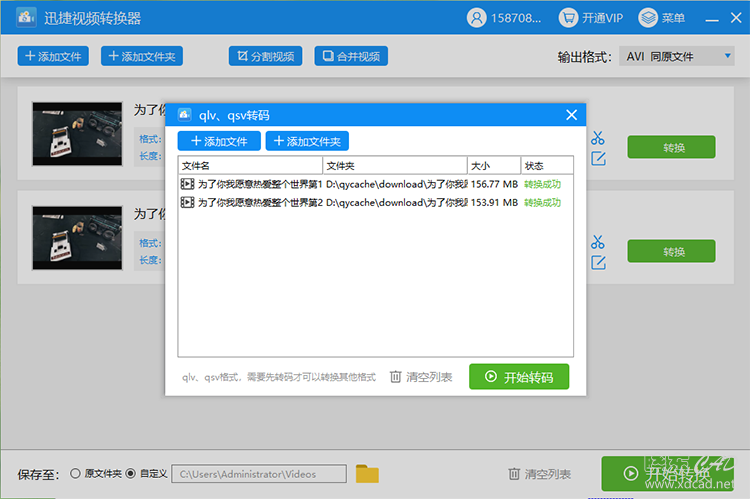750x499 pixels.
Task: Click the app logo in title bar
Action: tap(26, 18)
